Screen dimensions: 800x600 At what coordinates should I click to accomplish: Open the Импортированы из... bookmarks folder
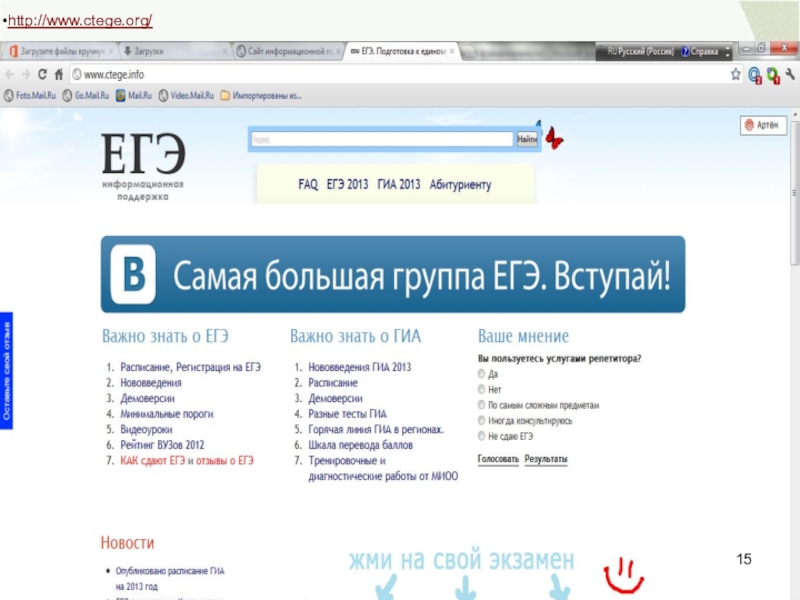pyautogui.click(x=261, y=95)
